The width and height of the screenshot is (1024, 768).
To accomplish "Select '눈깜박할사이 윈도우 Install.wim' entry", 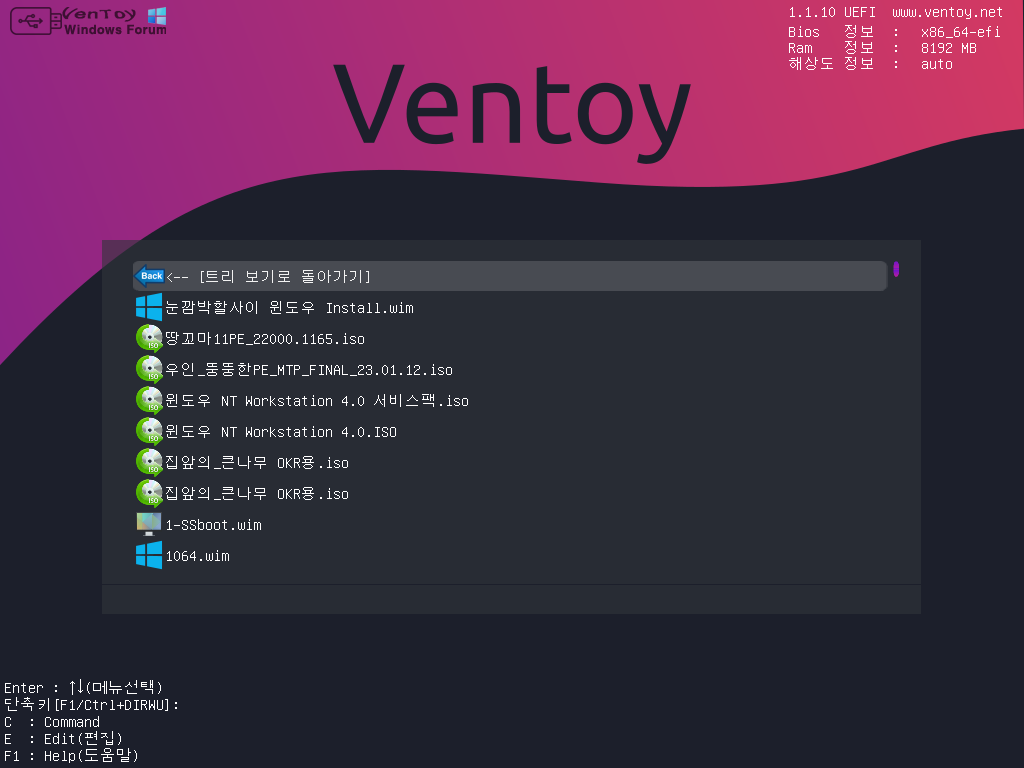I will point(289,308).
